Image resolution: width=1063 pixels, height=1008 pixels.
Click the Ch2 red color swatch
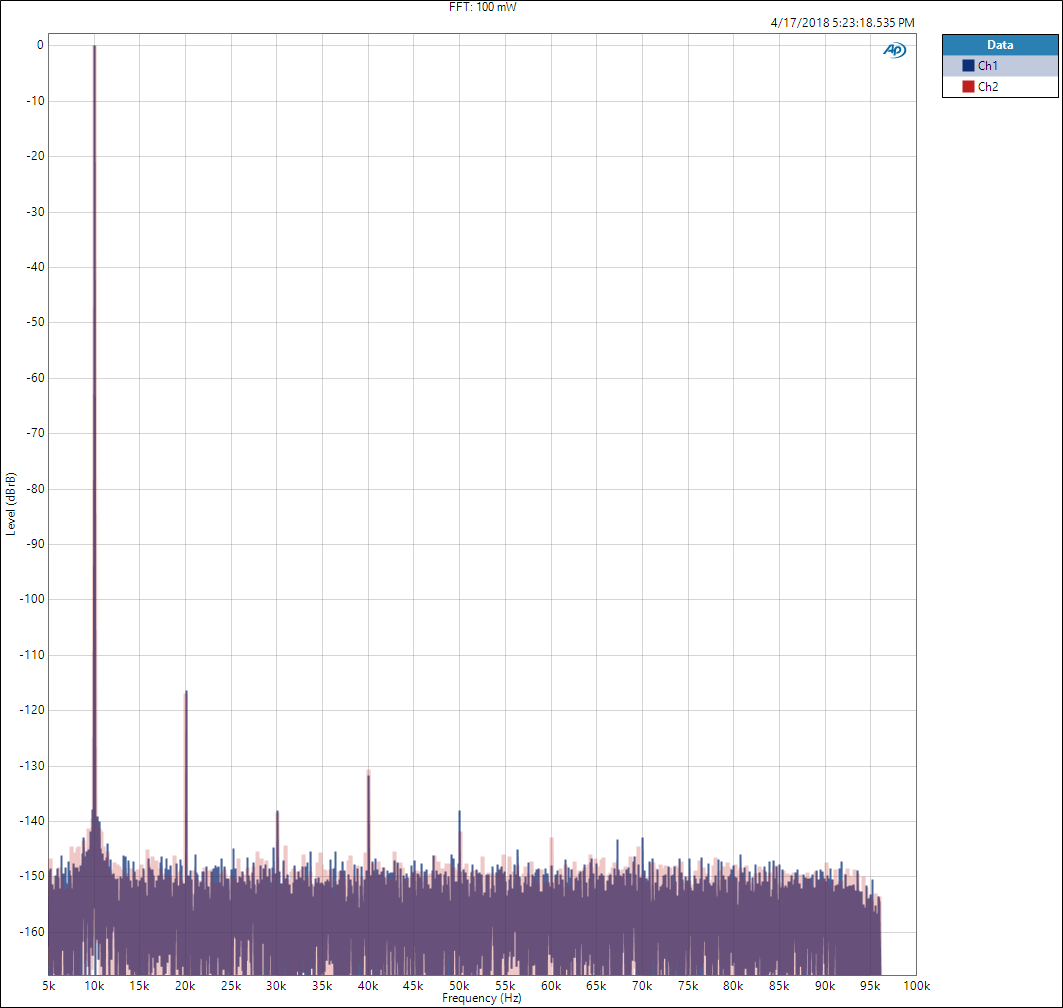968,87
